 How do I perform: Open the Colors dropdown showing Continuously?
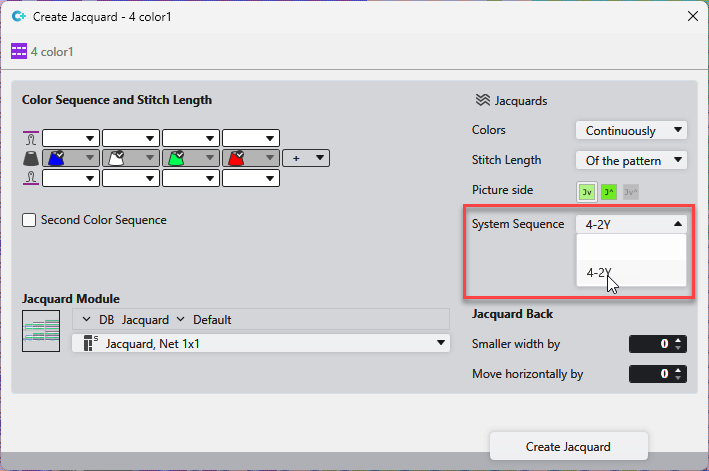pyautogui.click(x=631, y=130)
